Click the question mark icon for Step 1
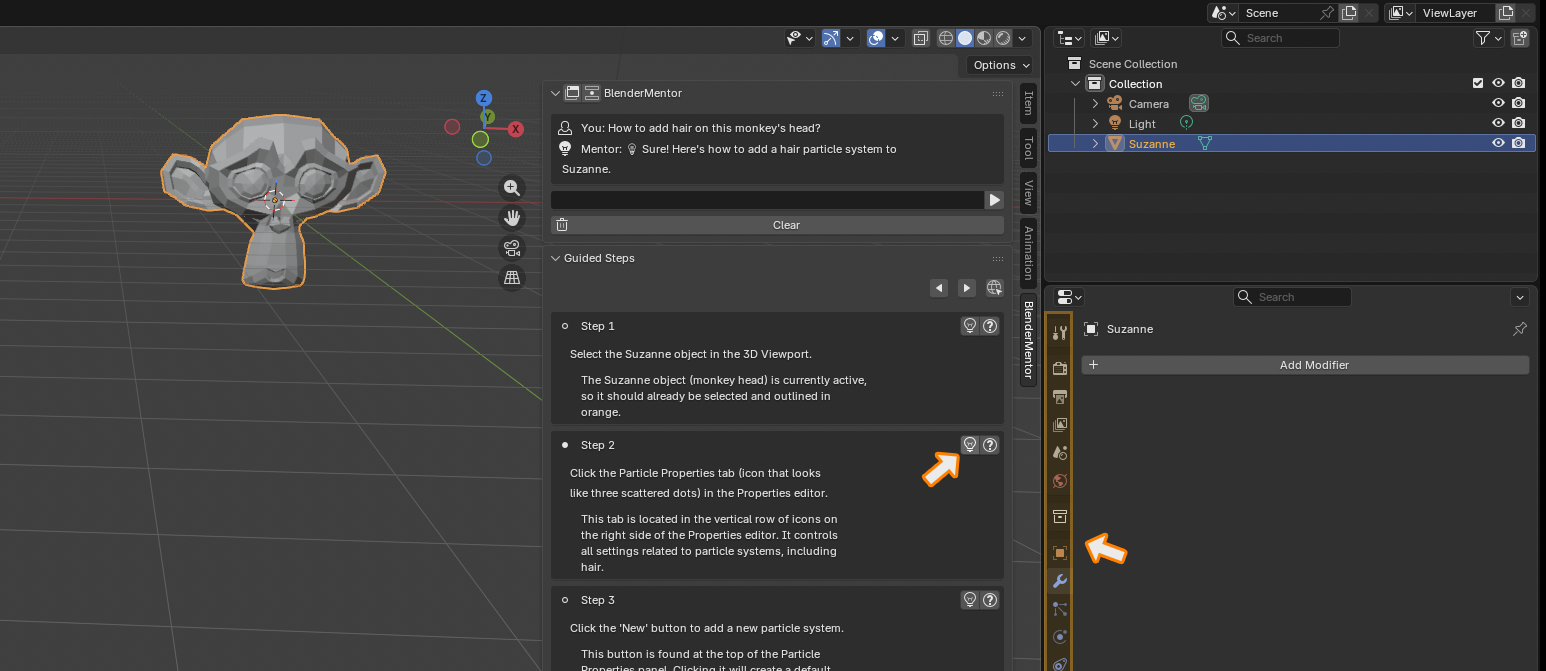 990,326
